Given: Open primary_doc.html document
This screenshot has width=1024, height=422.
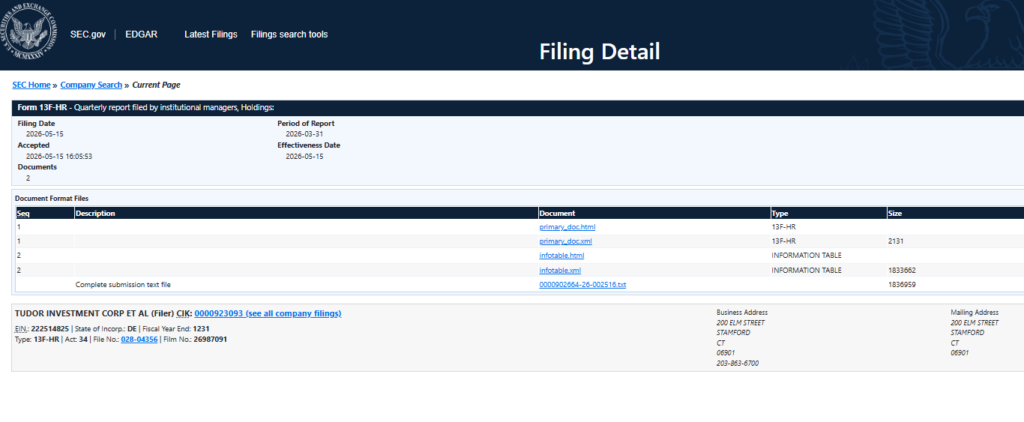Looking at the screenshot, I should pyautogui.click(x=568, y=227).
